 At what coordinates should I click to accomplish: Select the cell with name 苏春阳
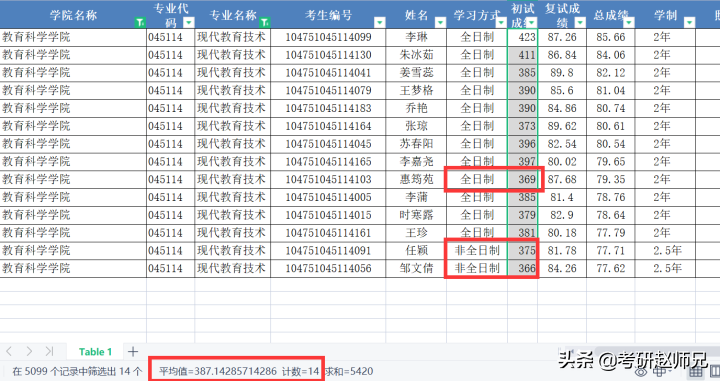416,144
